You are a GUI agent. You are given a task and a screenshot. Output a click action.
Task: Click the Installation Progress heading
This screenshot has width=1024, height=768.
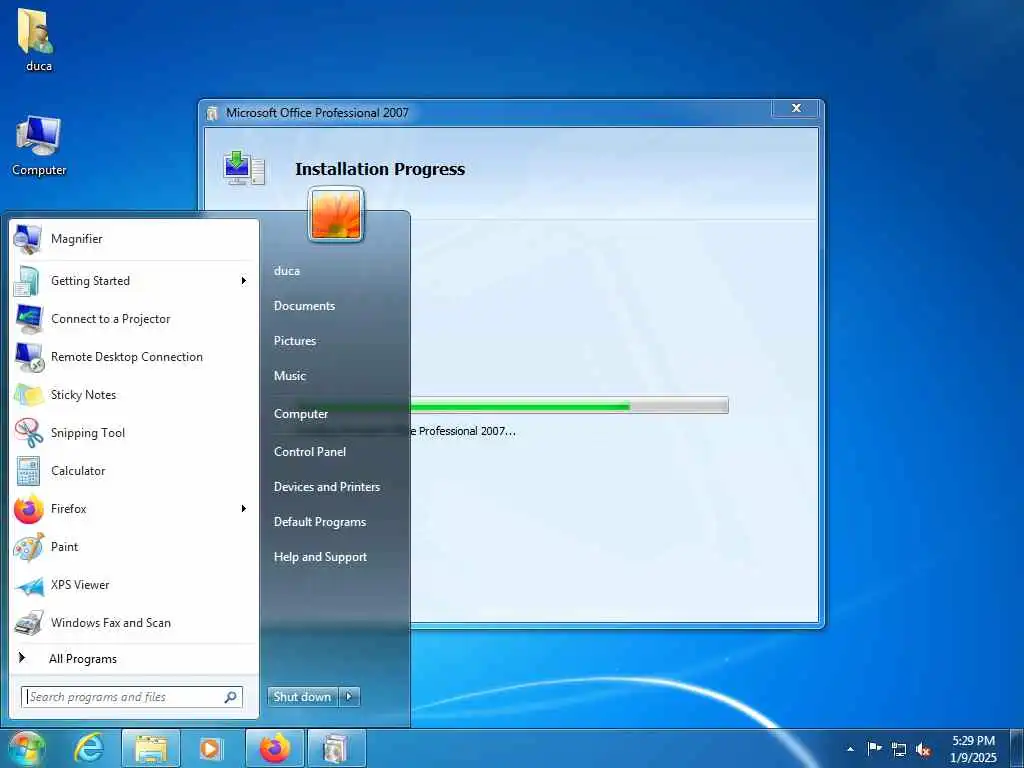tap(380, 169)
